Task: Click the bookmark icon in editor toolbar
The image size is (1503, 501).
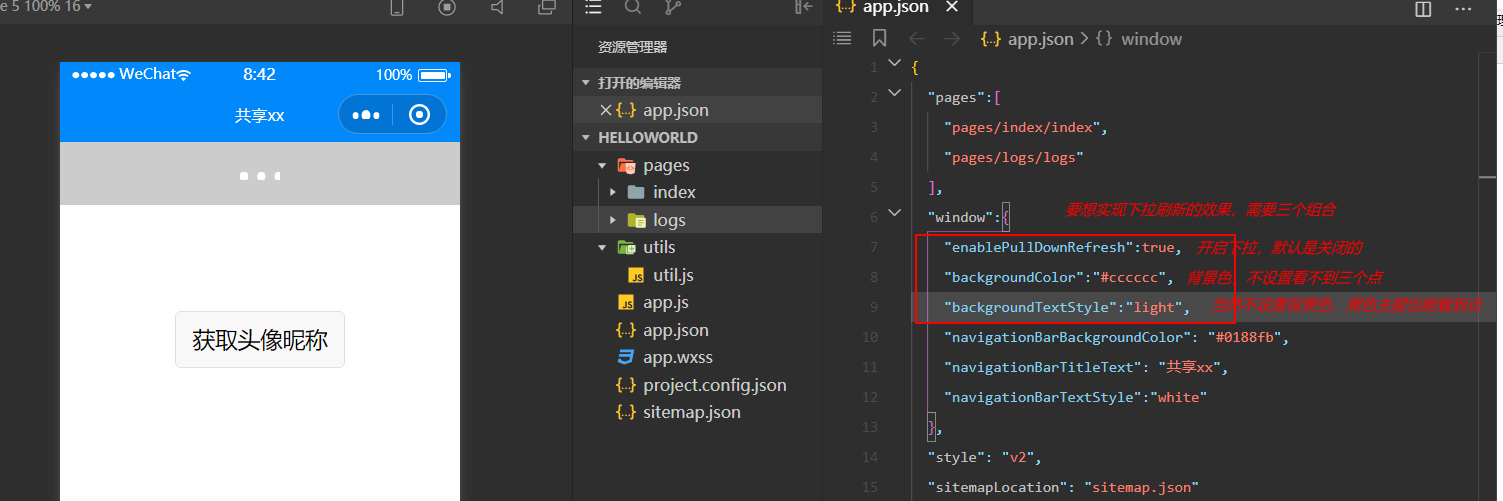Action: [879, 39]
